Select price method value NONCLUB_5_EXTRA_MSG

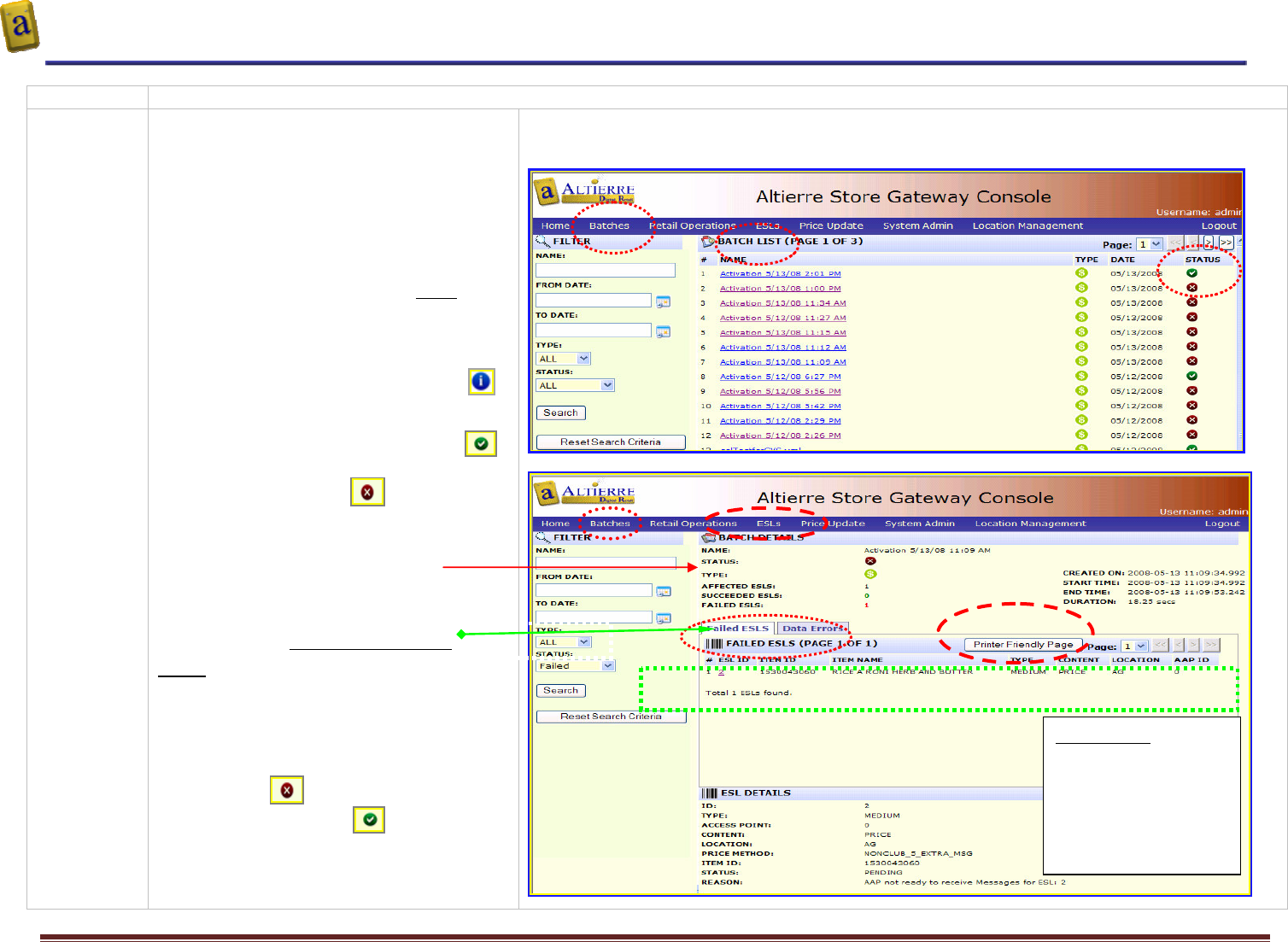(918, 853)
